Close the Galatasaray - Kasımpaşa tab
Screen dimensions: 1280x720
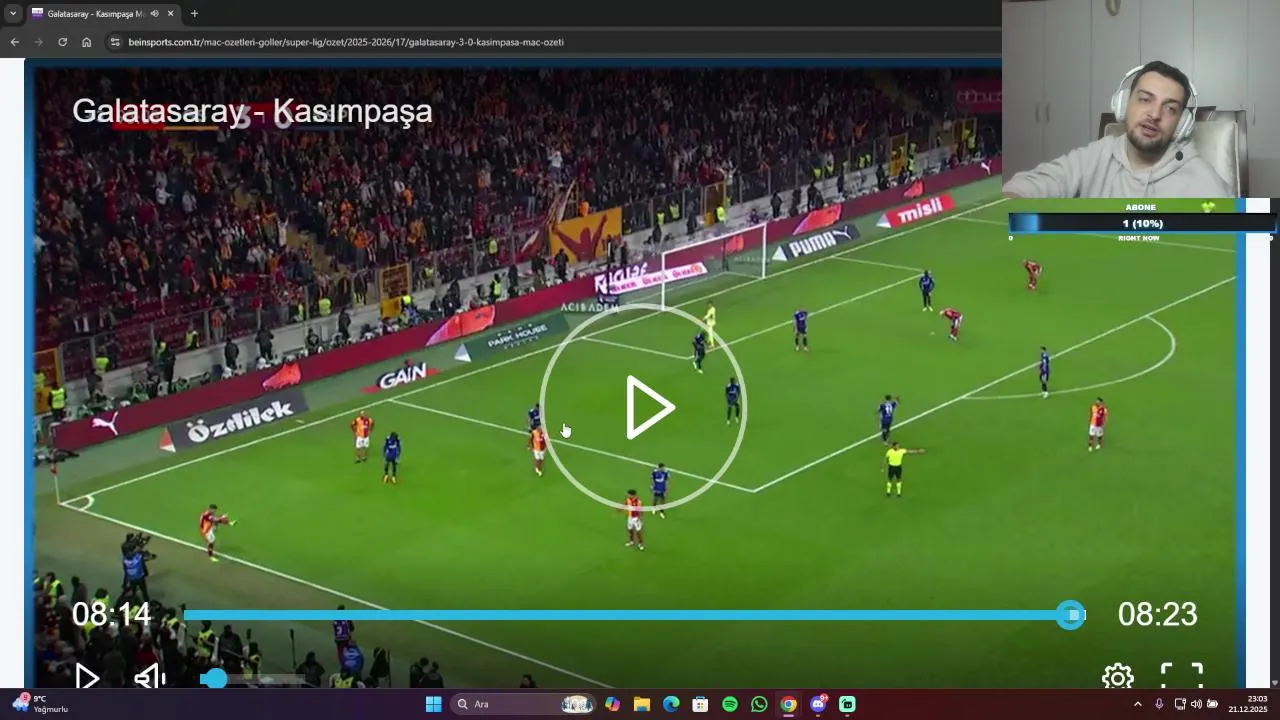(x=171, y=14)
